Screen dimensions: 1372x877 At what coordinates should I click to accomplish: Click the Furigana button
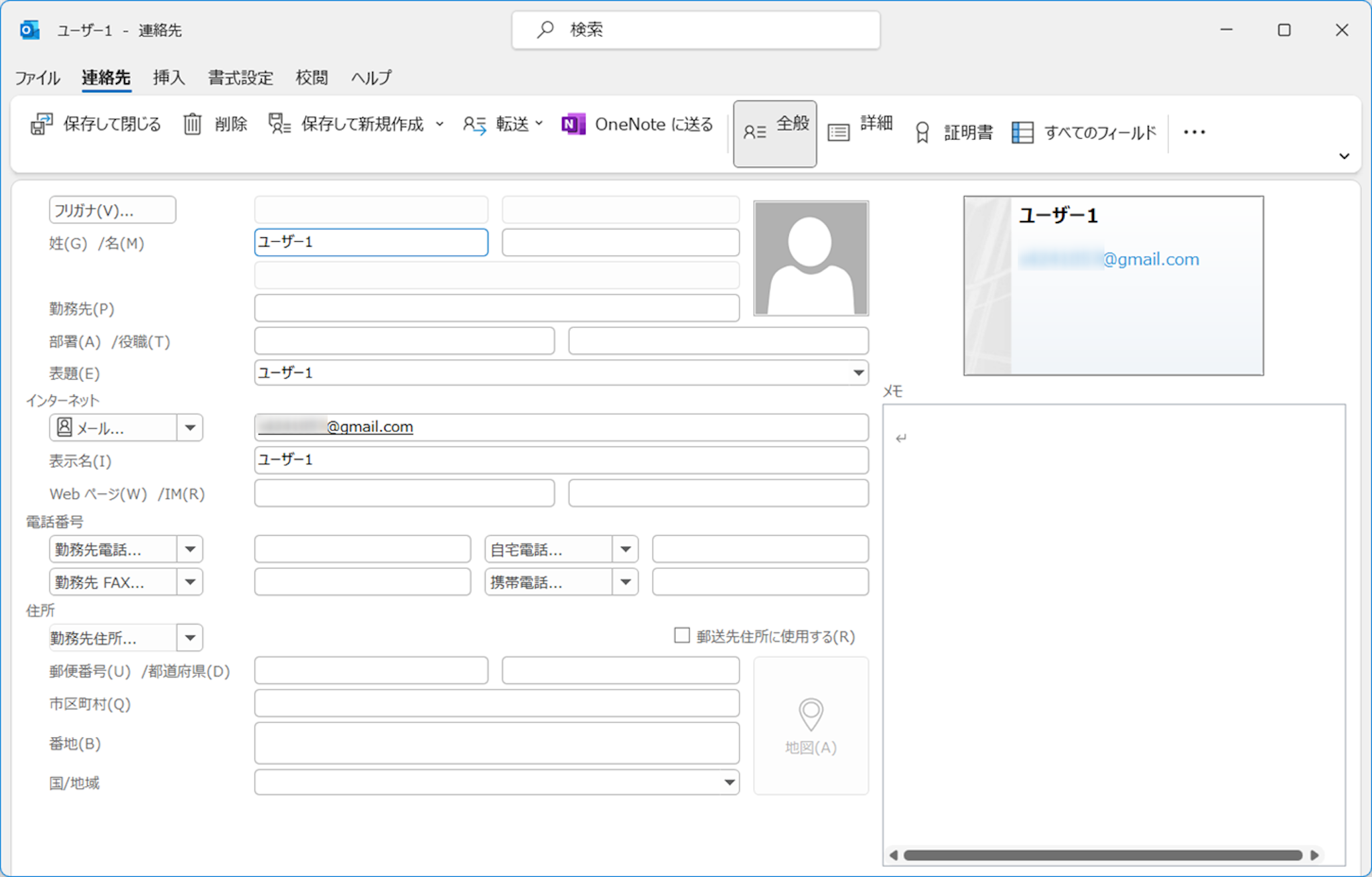point(112,210)
